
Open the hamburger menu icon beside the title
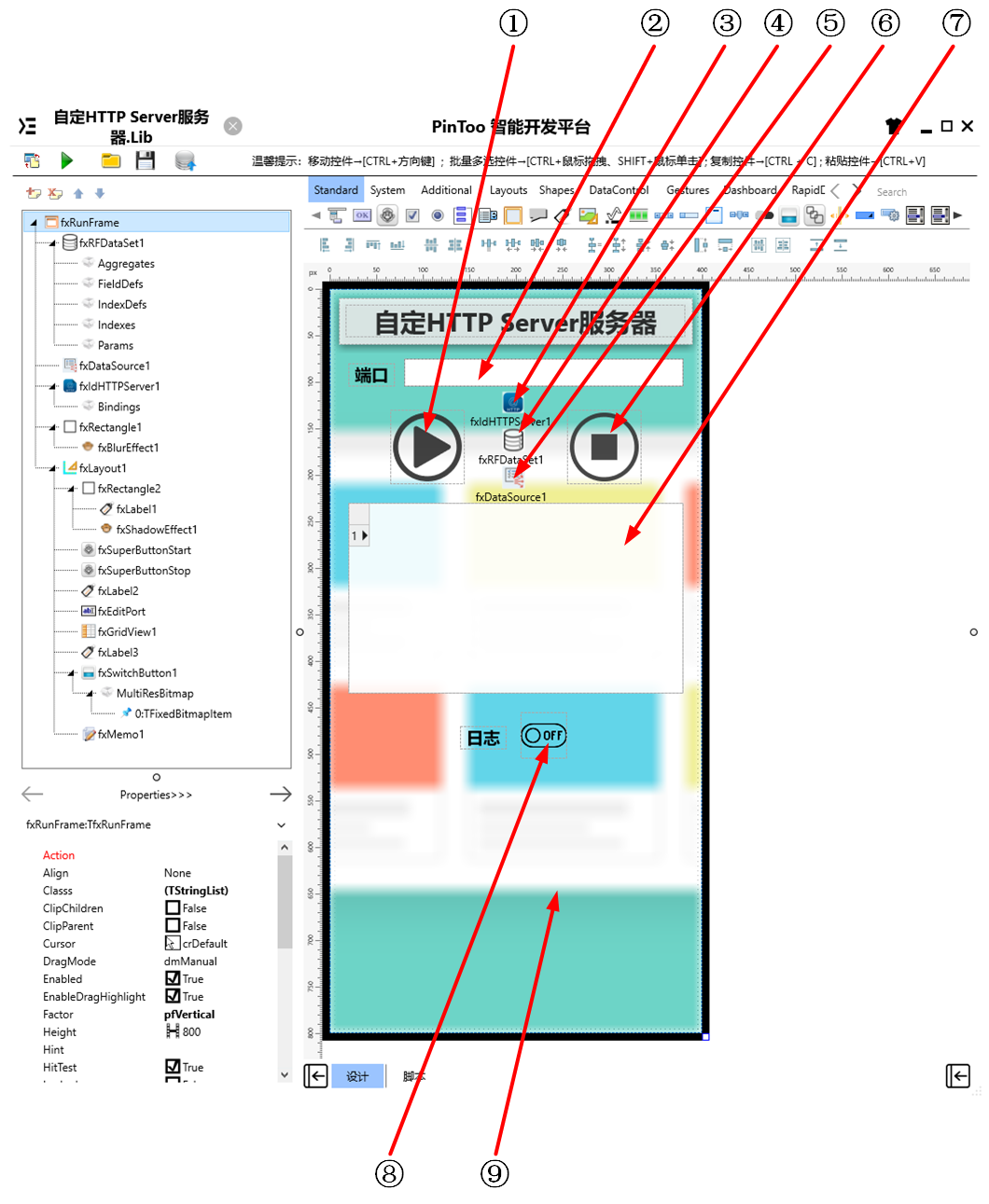(28, 126)
